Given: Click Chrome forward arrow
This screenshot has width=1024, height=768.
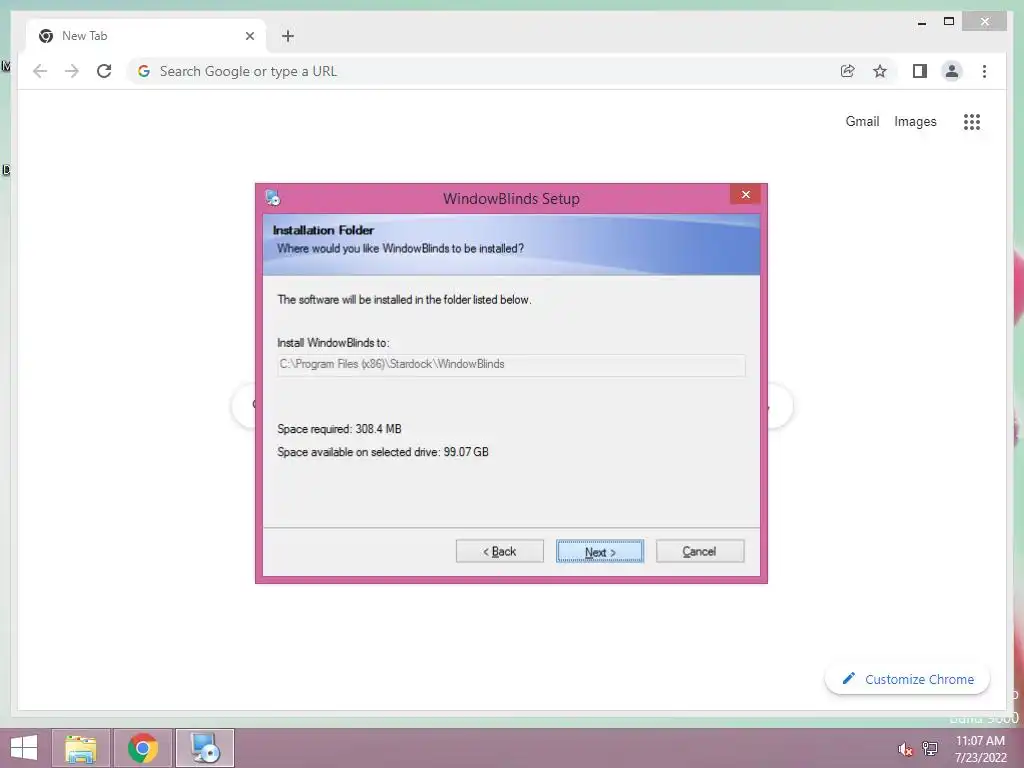Looking at the screenshot, I should click(72, 71).
